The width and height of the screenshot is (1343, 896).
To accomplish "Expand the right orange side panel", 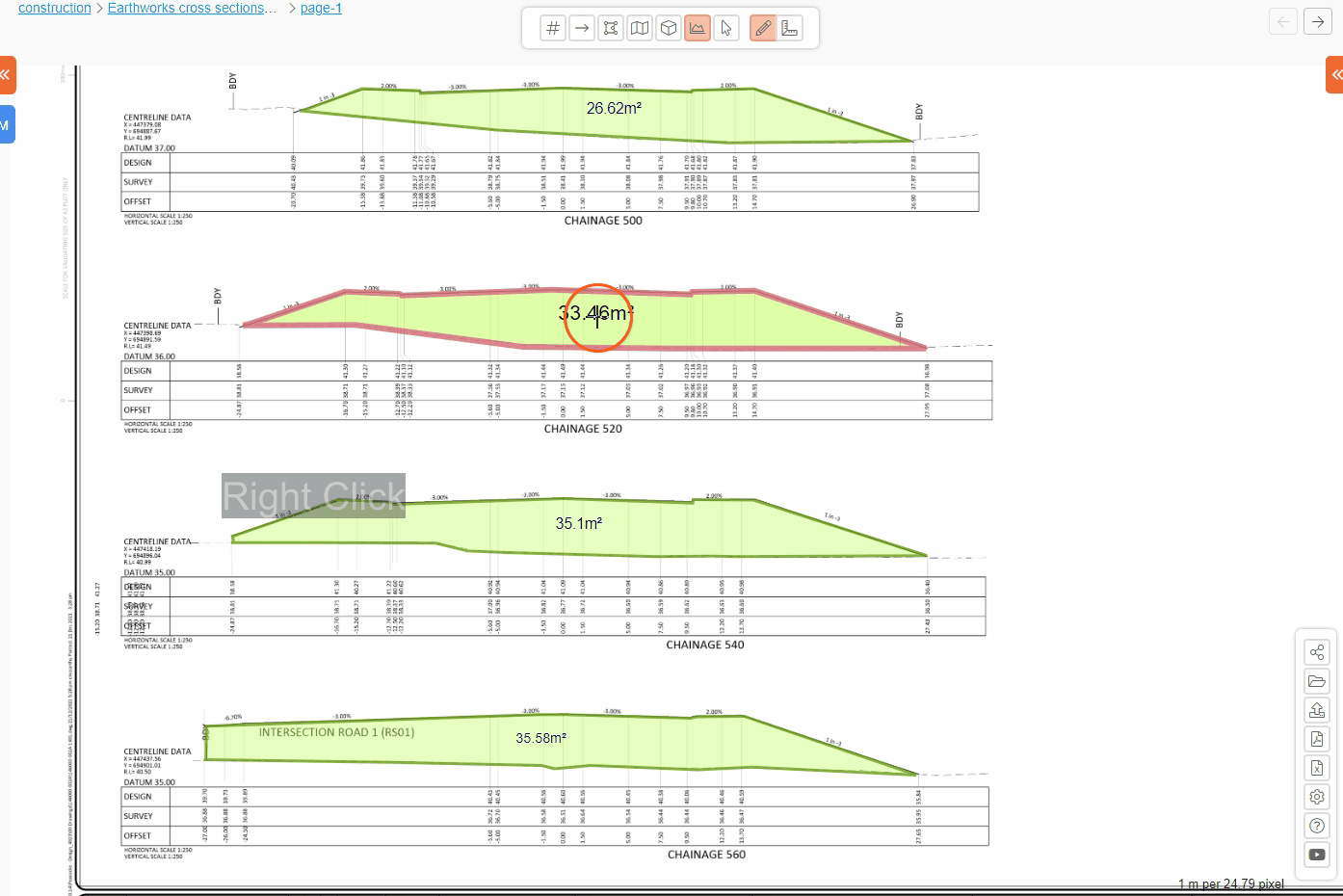I will (x=1335, y=74).
